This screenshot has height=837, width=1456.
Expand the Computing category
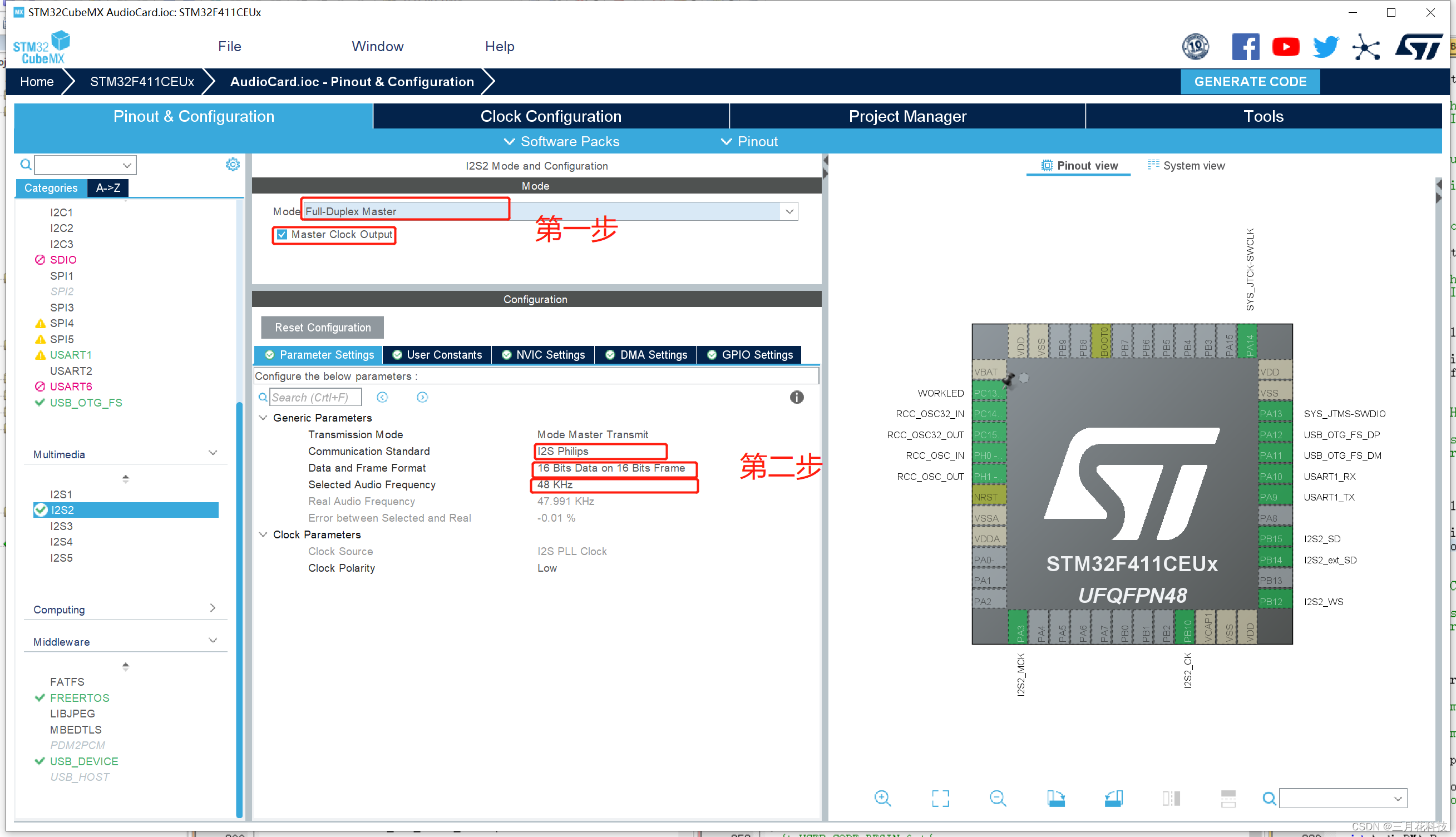coord(212,608)
